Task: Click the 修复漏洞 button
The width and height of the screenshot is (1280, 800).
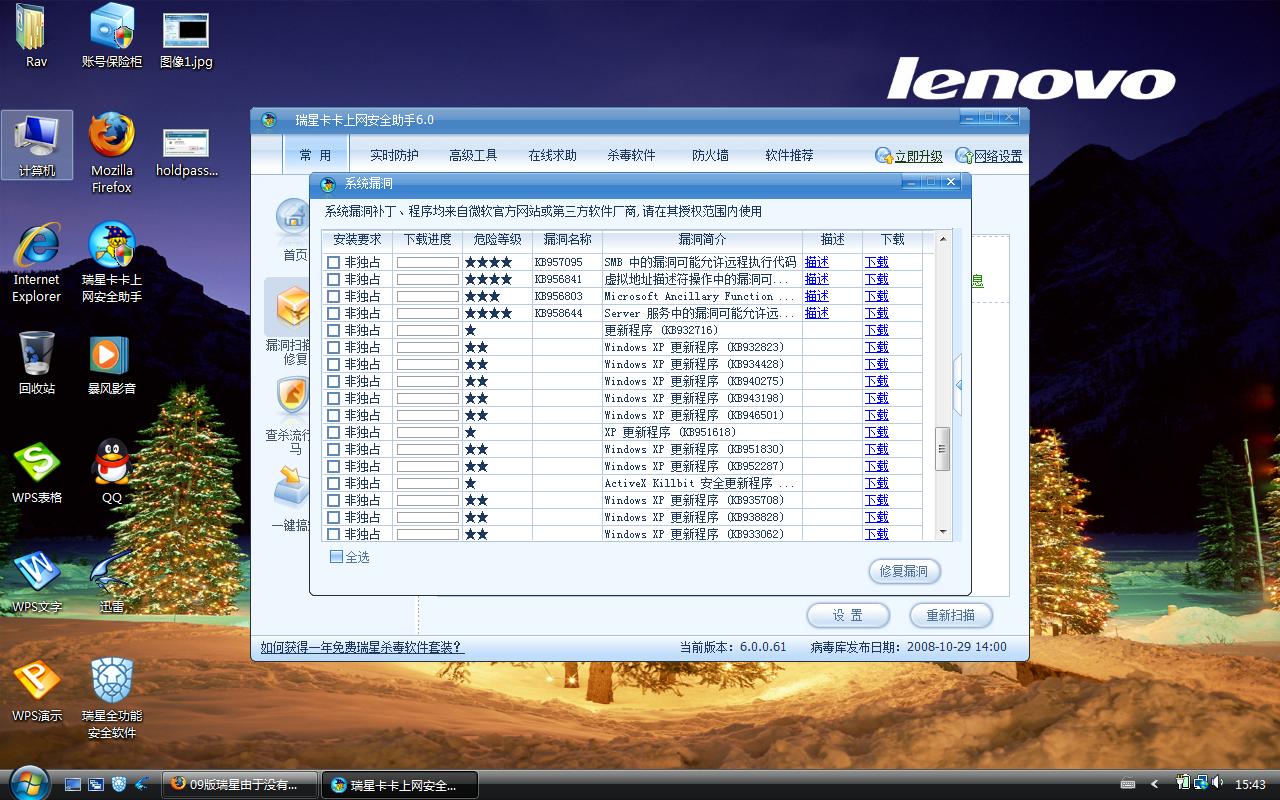Action: (904, 571)
